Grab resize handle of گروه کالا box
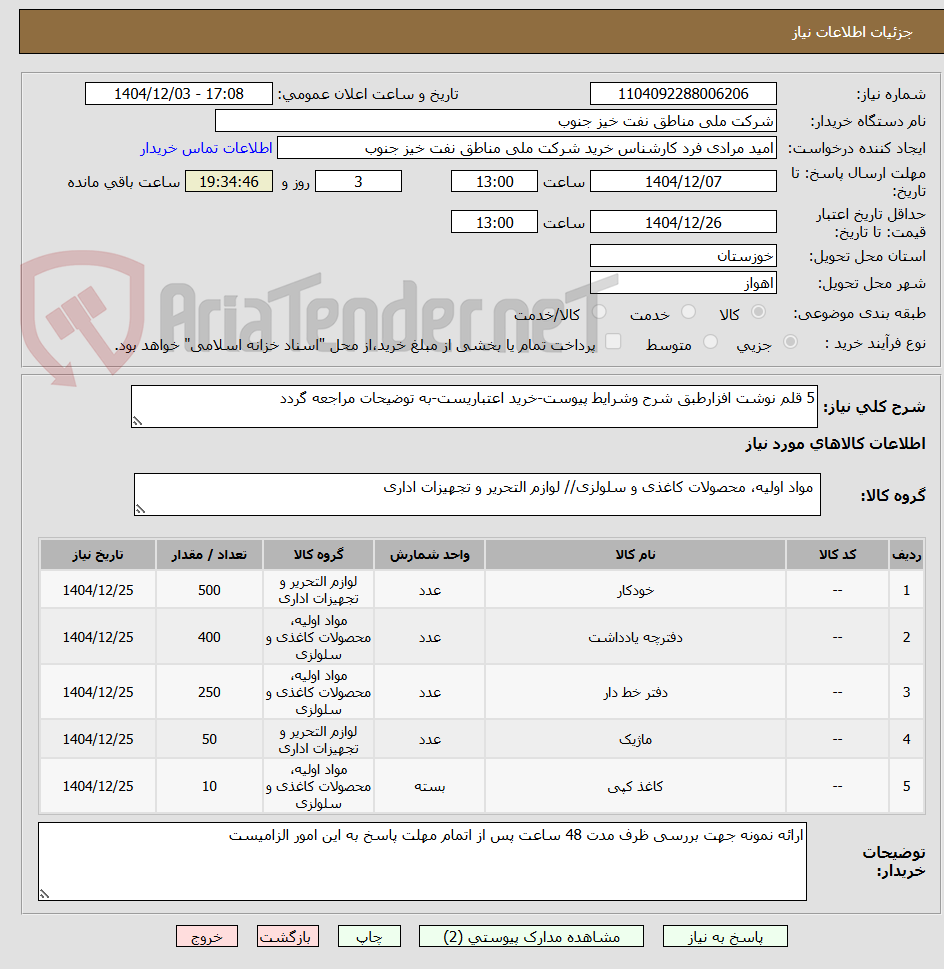Screen dimensions: 944x969 [x=140, y=509]
